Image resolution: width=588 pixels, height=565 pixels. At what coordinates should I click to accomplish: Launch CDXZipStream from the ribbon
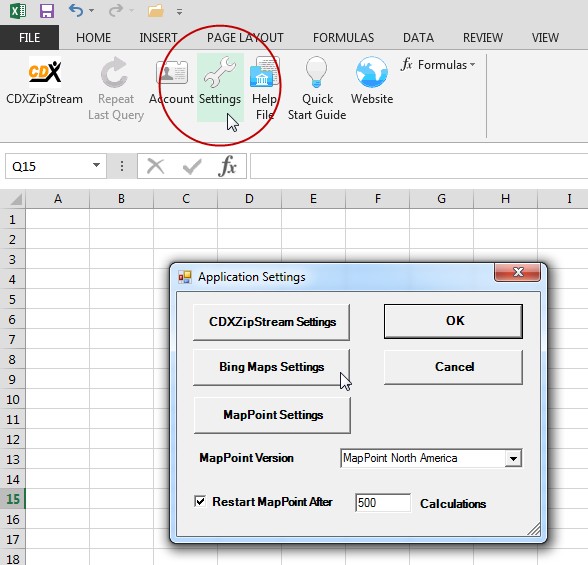click(45, 81)
